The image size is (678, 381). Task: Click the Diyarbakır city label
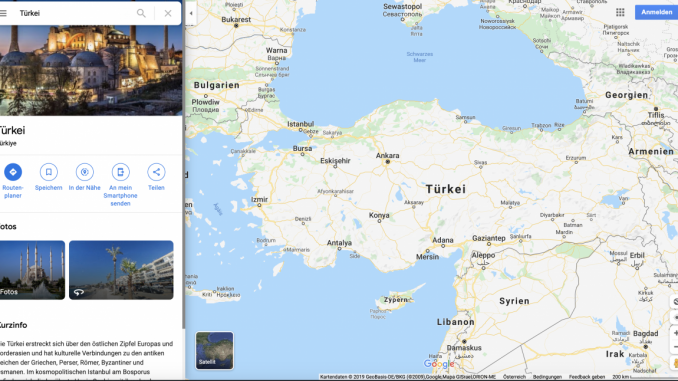(x=552, y=215)
